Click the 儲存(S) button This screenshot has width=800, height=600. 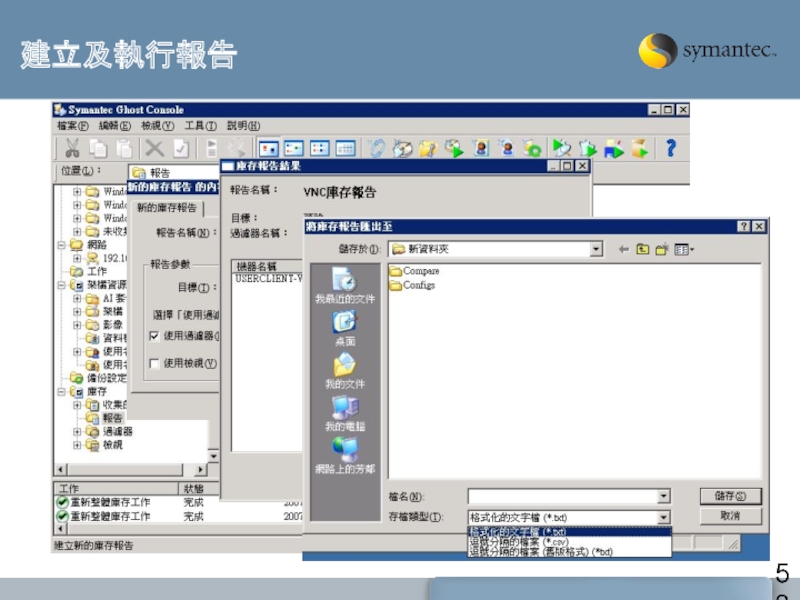730,496
